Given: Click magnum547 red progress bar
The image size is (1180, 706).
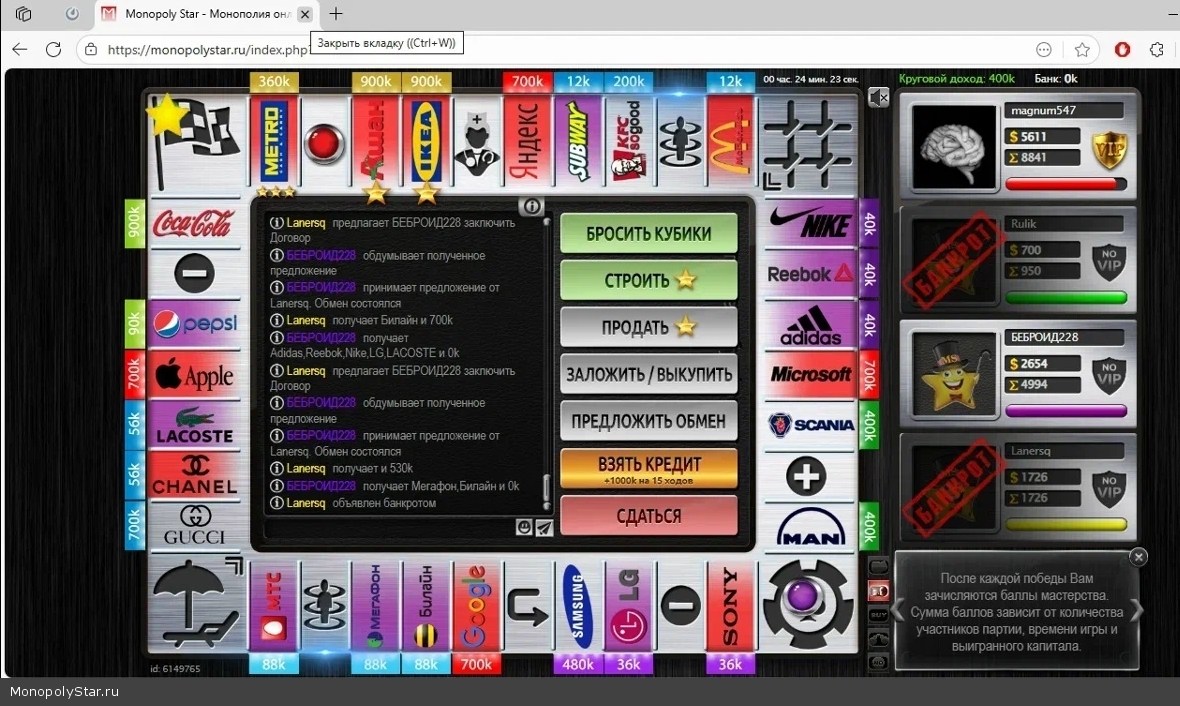Looking at the screenshot, I should [1066, 184].
